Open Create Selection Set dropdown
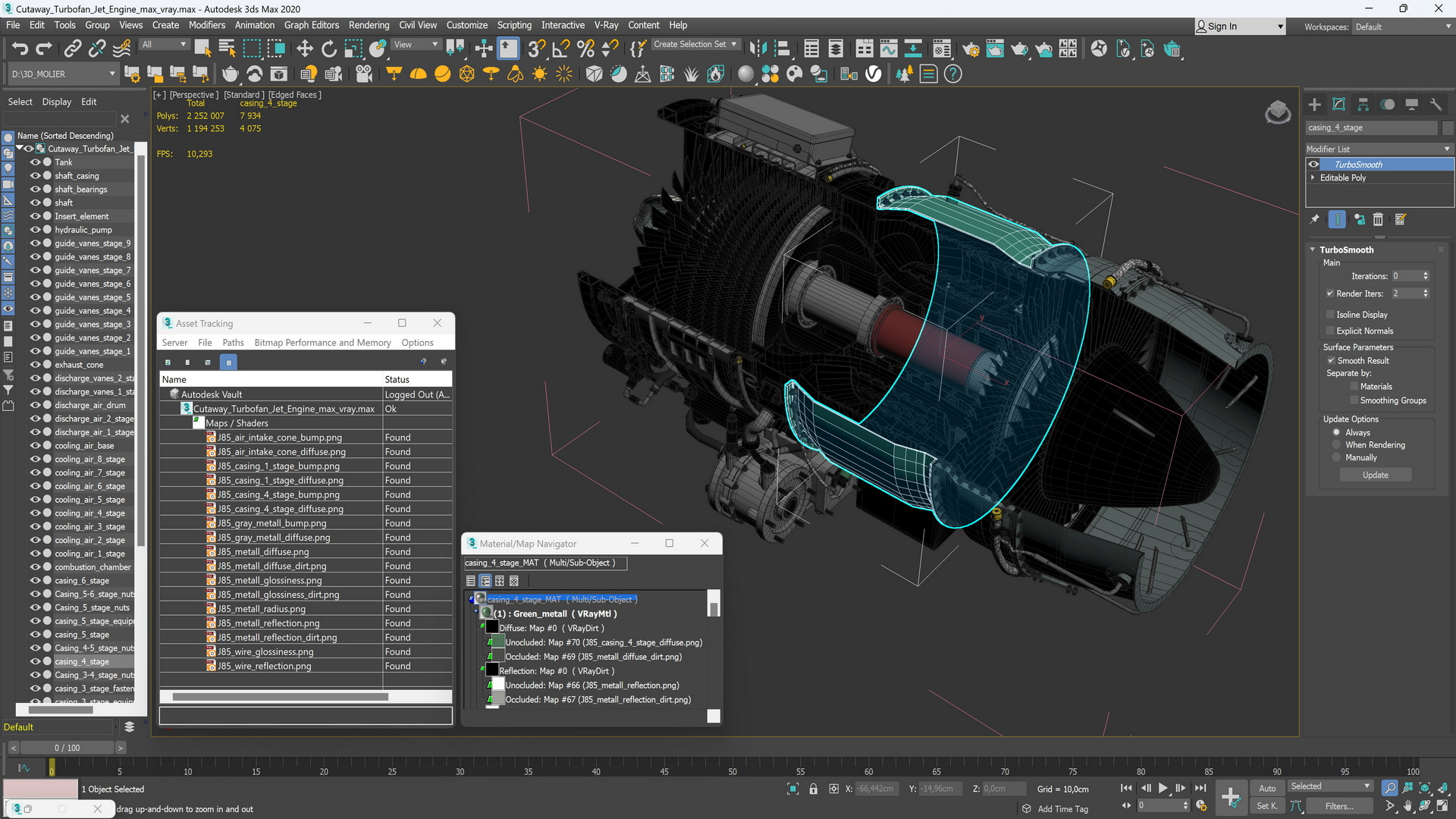Viewport: 1456px width, 819px height. point(695,45)
